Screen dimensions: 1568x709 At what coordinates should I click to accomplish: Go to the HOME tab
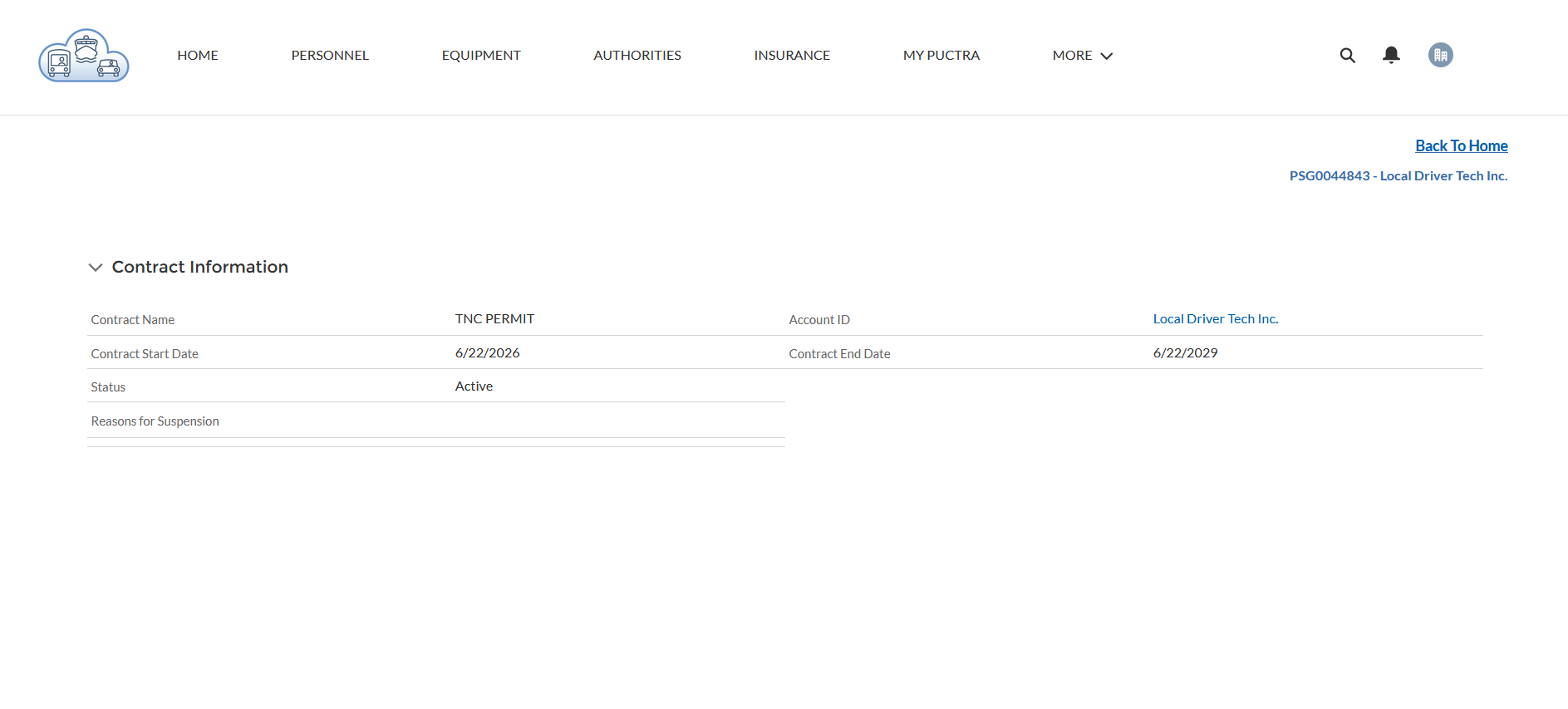click(198, 56)
